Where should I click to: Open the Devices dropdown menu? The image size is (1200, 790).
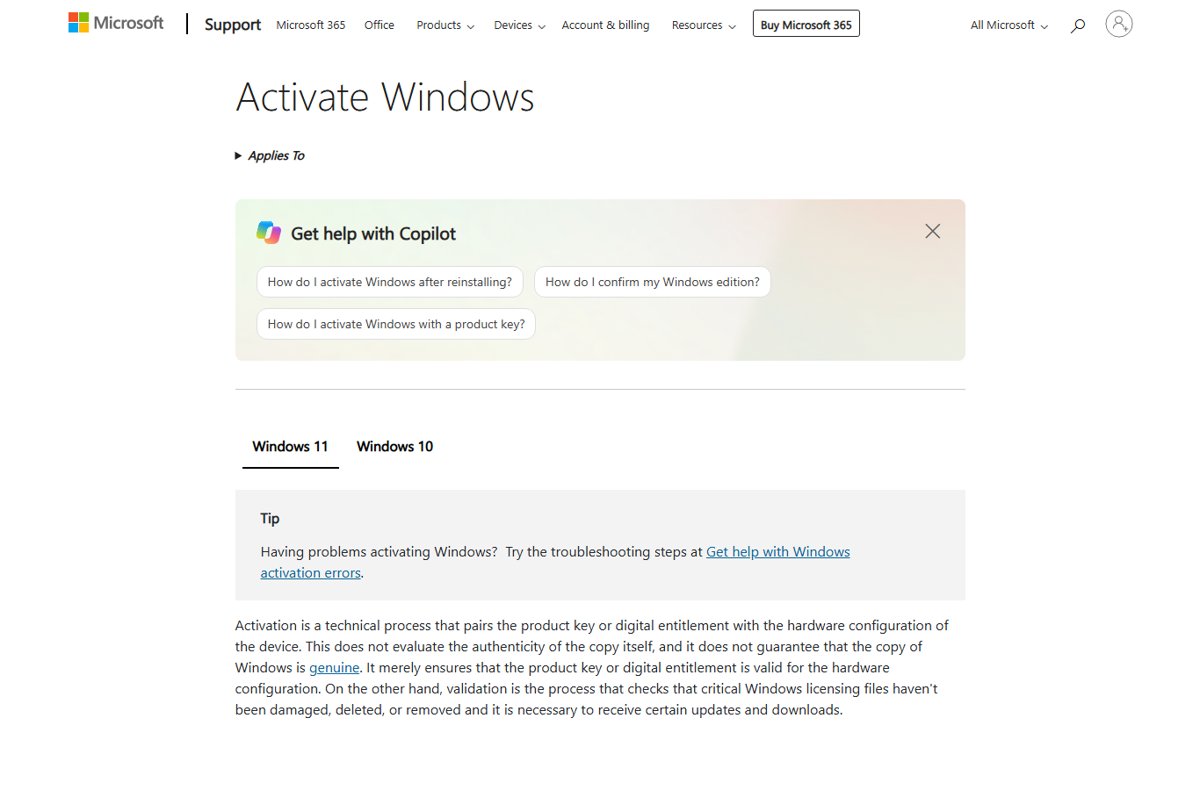[x=520, y=25]
